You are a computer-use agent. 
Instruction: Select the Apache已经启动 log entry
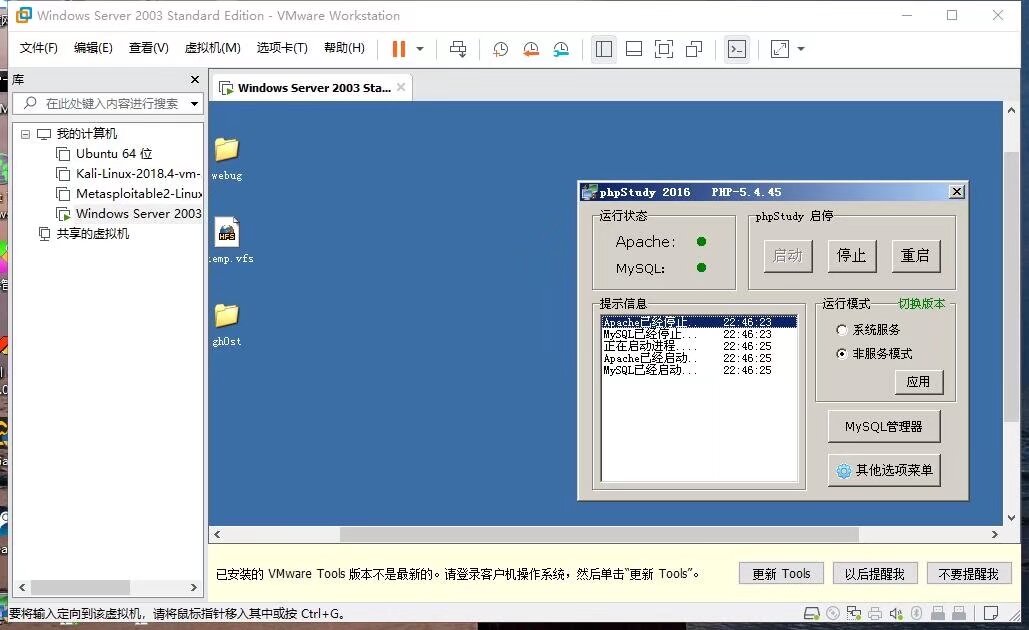[x=699, y=358]
